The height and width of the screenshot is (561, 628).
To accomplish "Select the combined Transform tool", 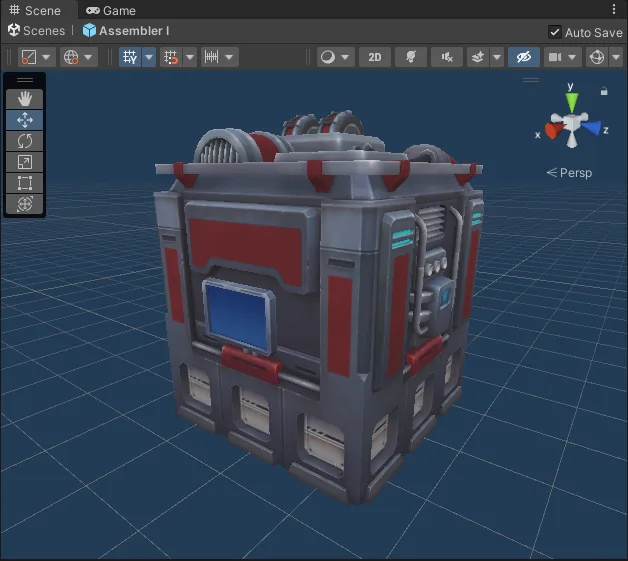I will point(24,204).
